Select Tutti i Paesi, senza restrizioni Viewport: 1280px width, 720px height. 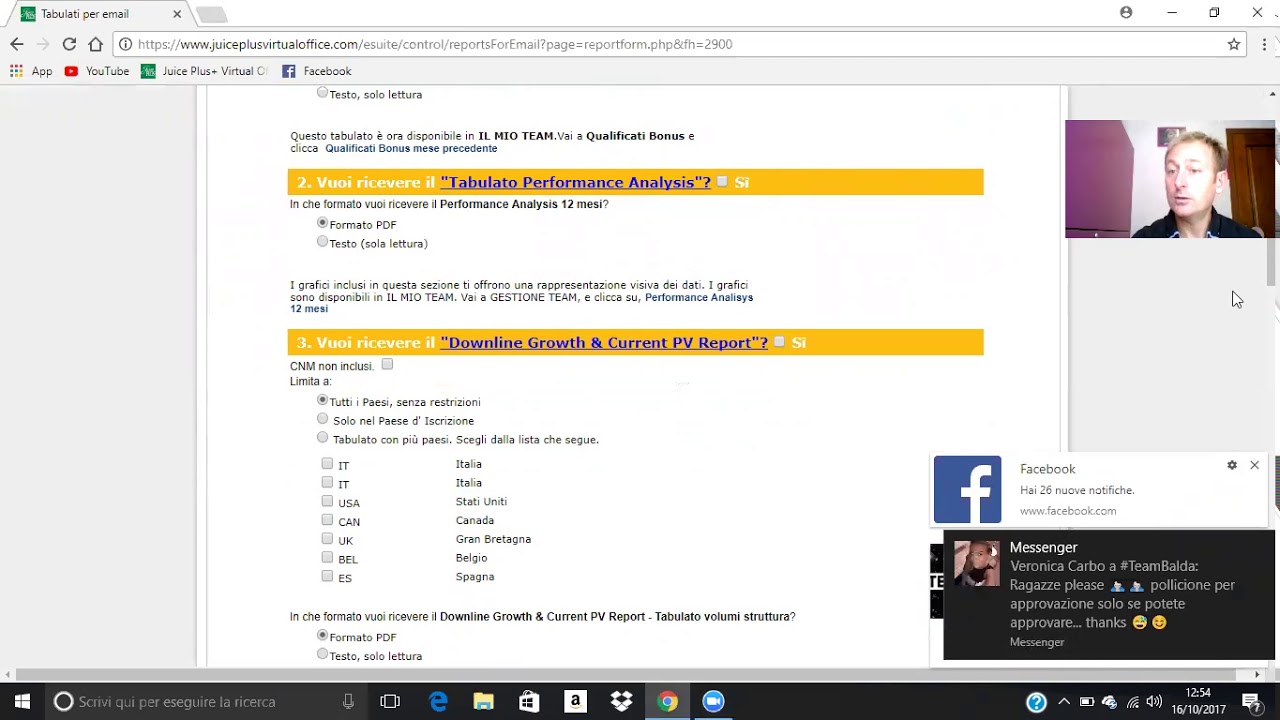[x=322, y=400]
